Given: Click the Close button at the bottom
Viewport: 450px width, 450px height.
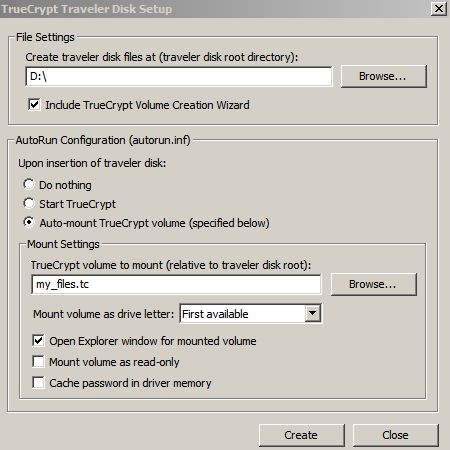Looking at the screenshot, I should pos(396,435).
